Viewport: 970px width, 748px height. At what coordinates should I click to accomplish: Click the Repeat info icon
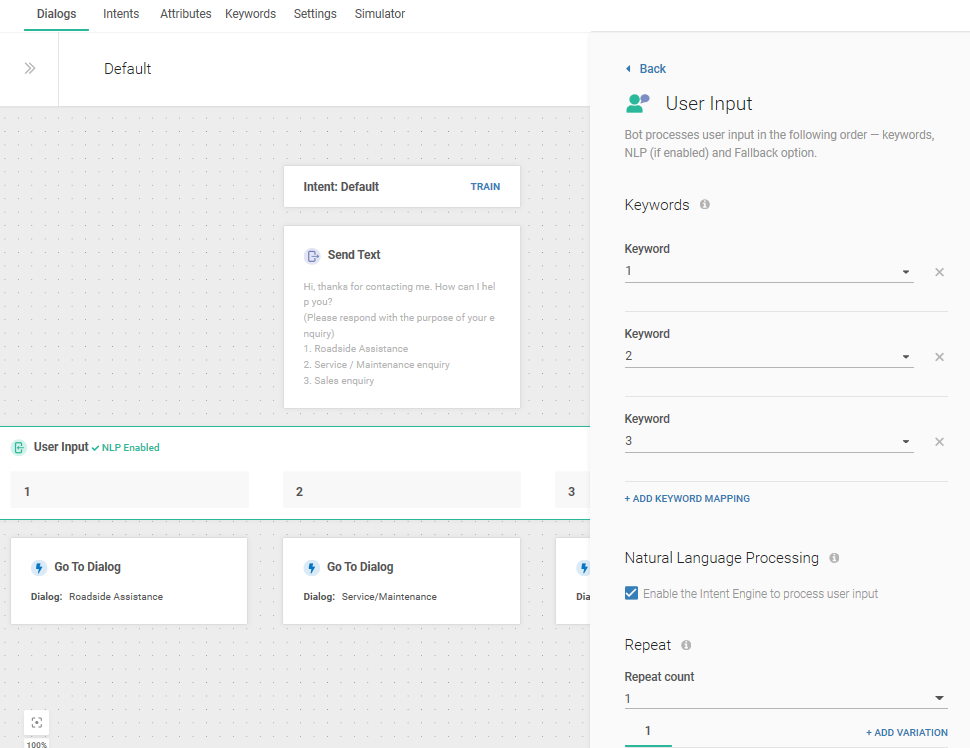pyautogui.click(x=686, y=645)
